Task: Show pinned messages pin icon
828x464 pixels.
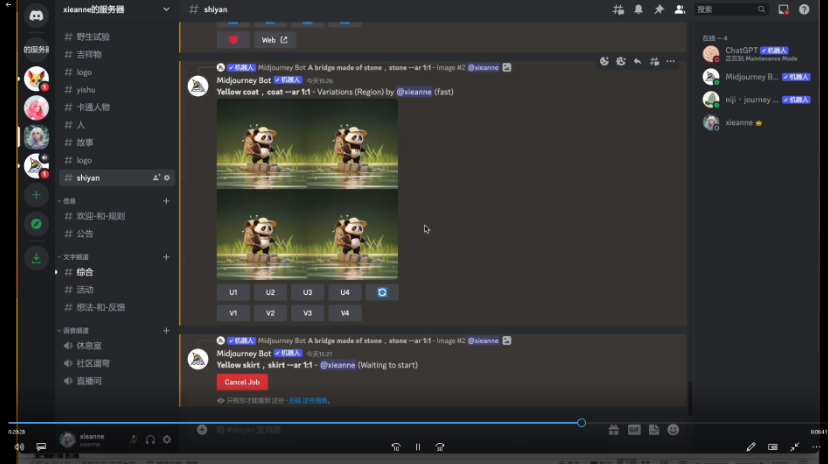Action: pos(659,10)
